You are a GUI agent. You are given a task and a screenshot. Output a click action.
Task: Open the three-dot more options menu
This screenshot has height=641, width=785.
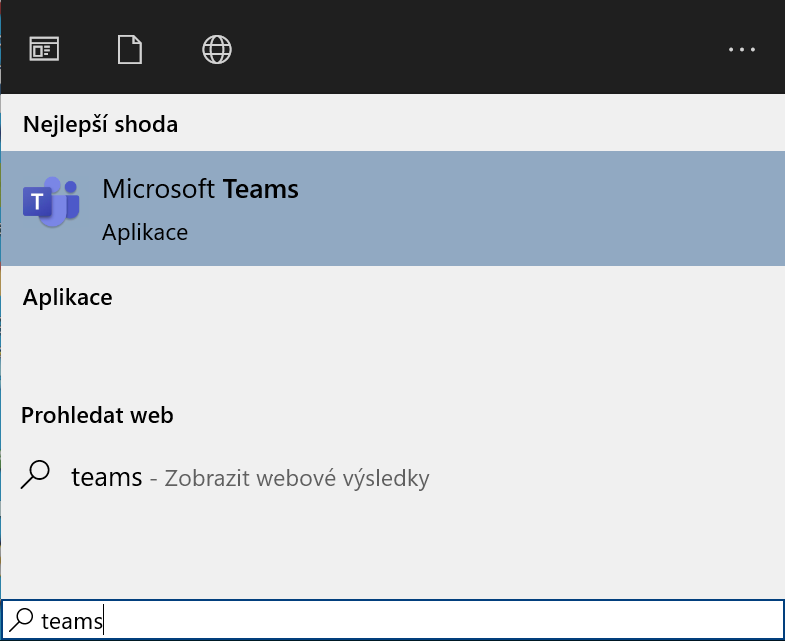coord(742,49)
